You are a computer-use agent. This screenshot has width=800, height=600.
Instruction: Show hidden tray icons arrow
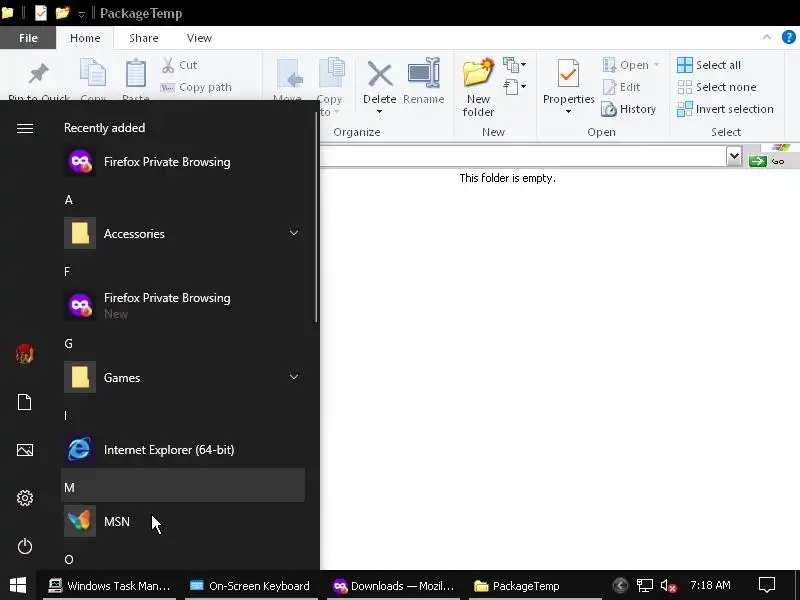[x=620, y=585]
